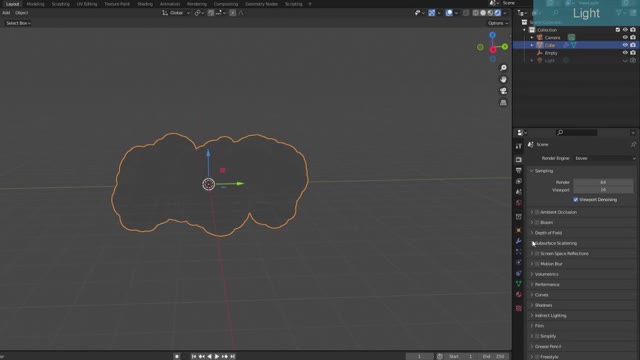
Task: Click the pan hand icon in viewport
Action: click(x=503, y=80)
